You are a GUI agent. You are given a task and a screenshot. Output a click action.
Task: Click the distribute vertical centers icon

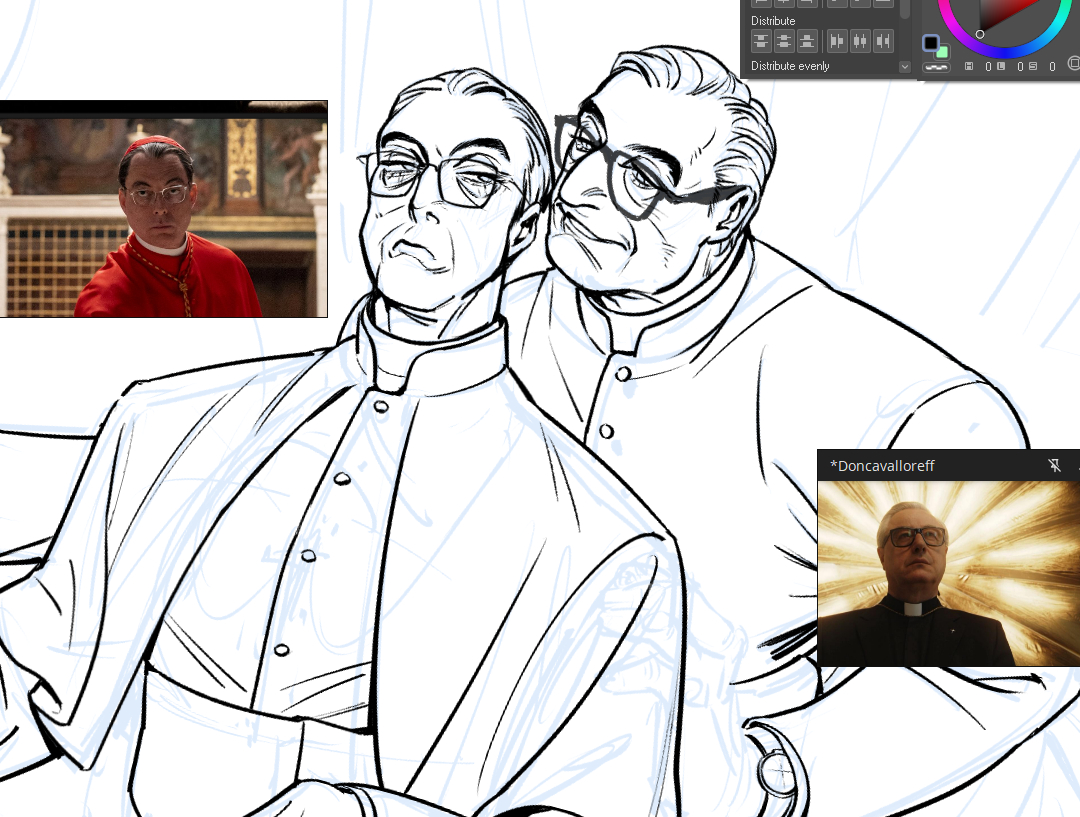click(x=784, y=41)
